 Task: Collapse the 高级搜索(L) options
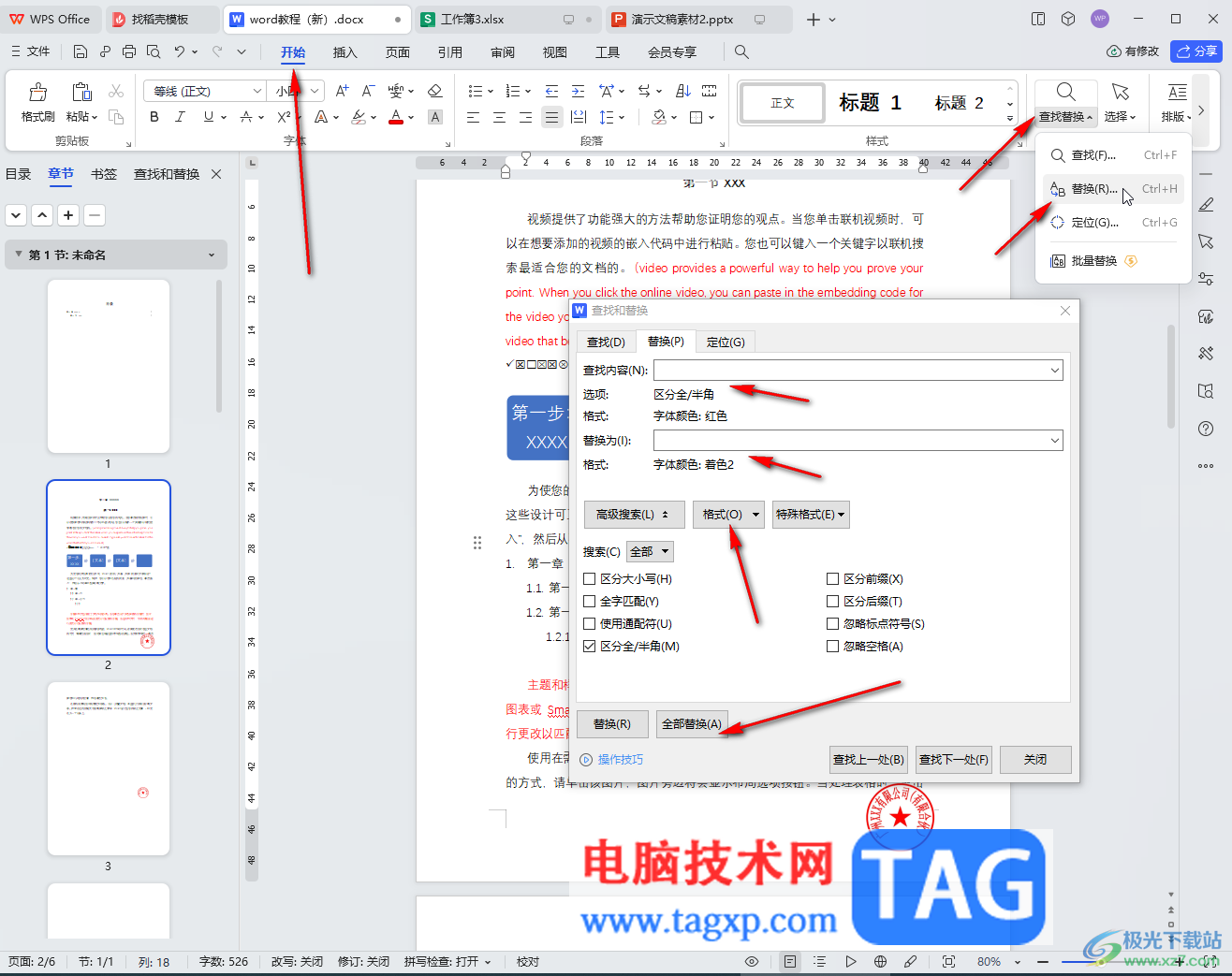(633, 515)
